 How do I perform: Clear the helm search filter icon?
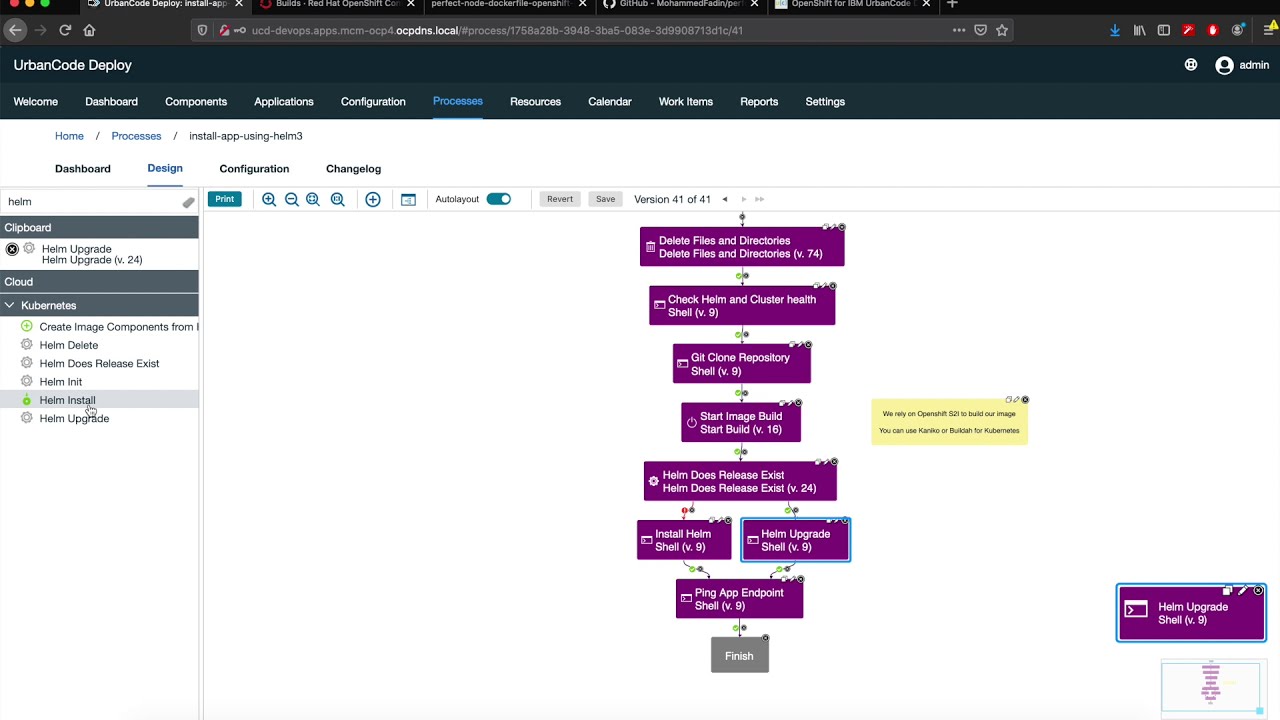[188, 202]
